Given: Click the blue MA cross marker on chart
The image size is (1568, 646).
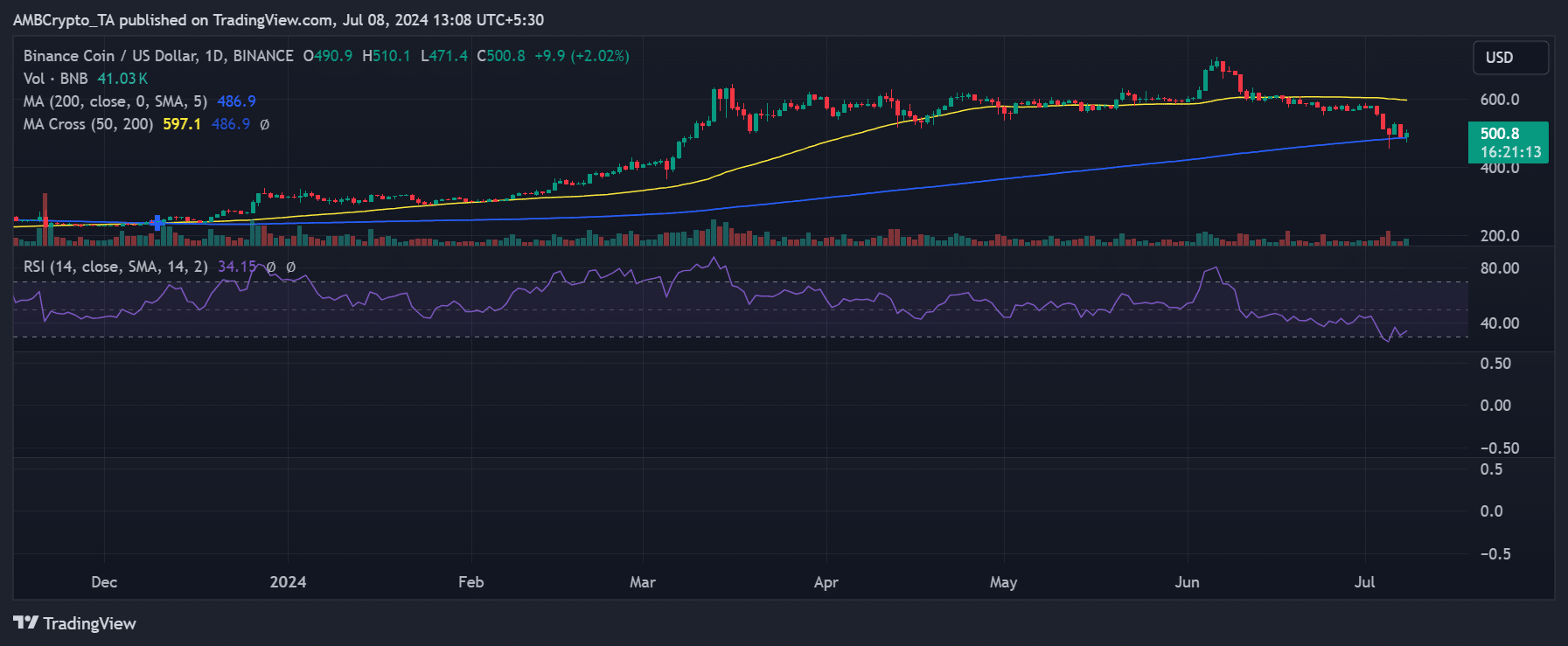Looking at the screenshot, I should click(157, 223).
